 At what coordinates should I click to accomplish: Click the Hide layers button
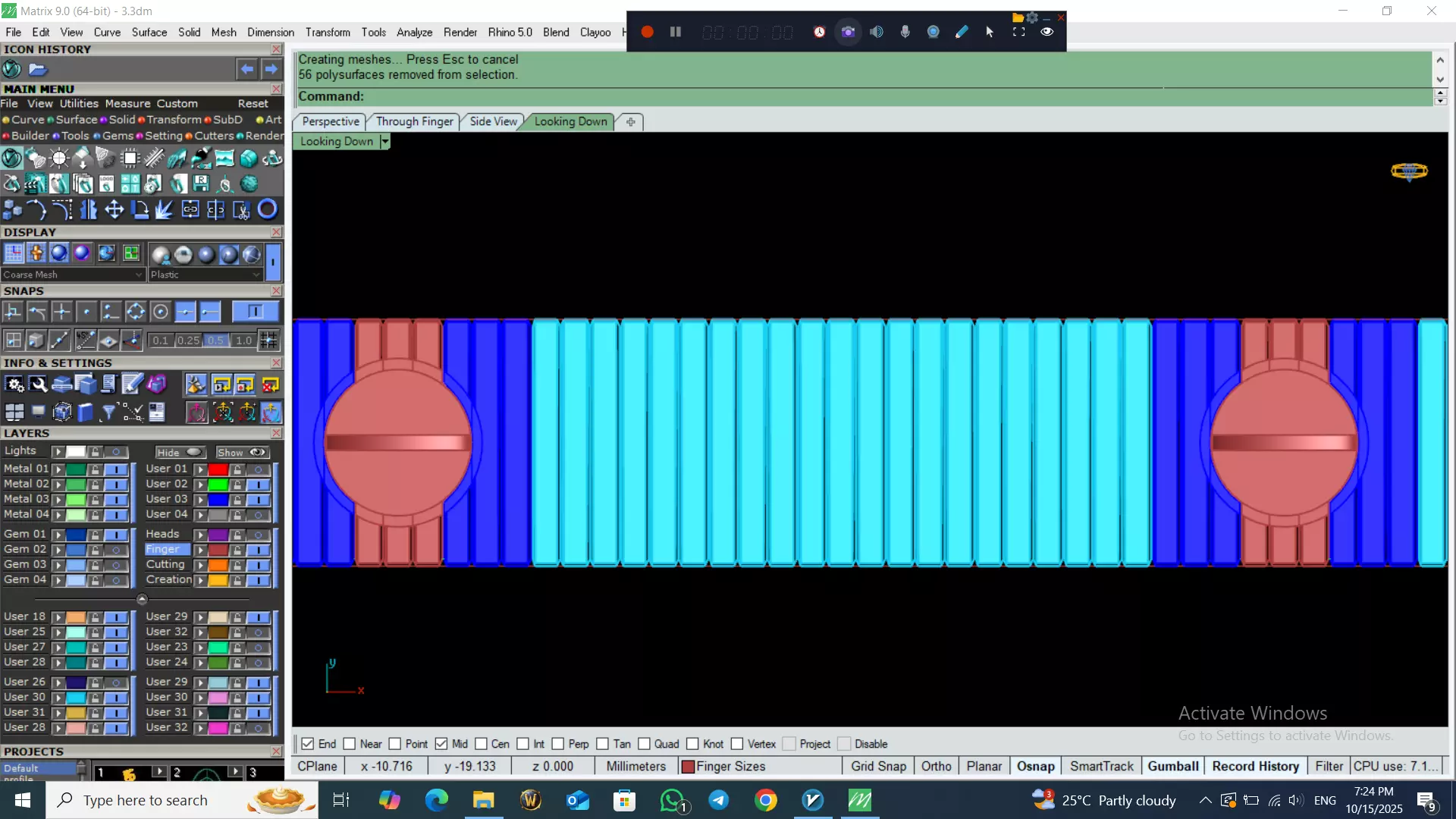179,452
